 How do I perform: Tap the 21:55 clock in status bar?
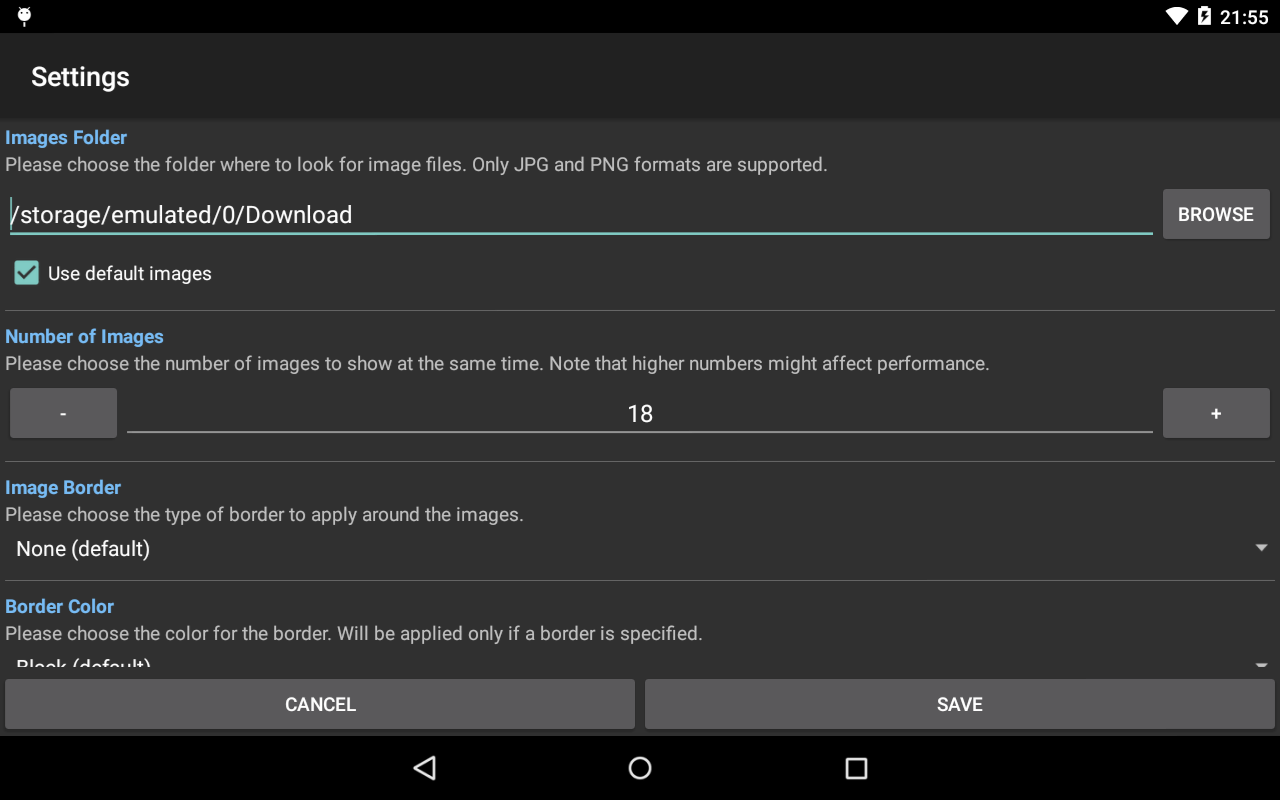[1244, 17]
